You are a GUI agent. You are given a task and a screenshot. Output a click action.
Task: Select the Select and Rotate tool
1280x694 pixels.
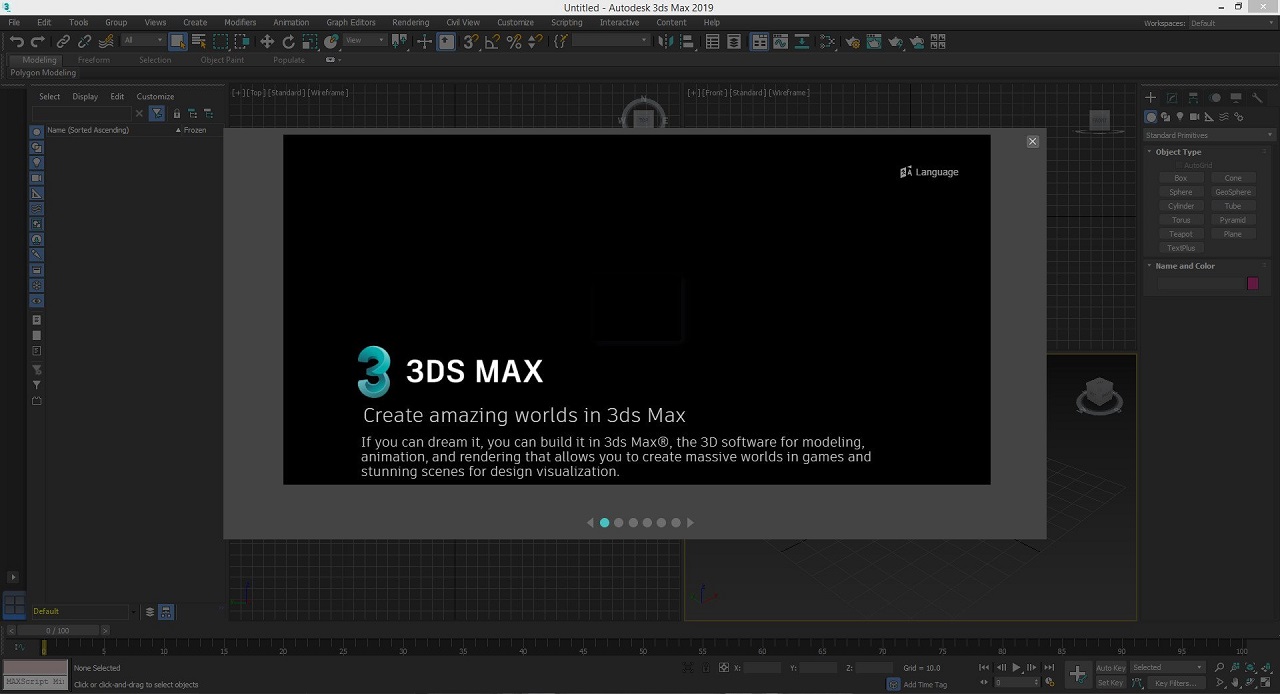tap(289, 42)
